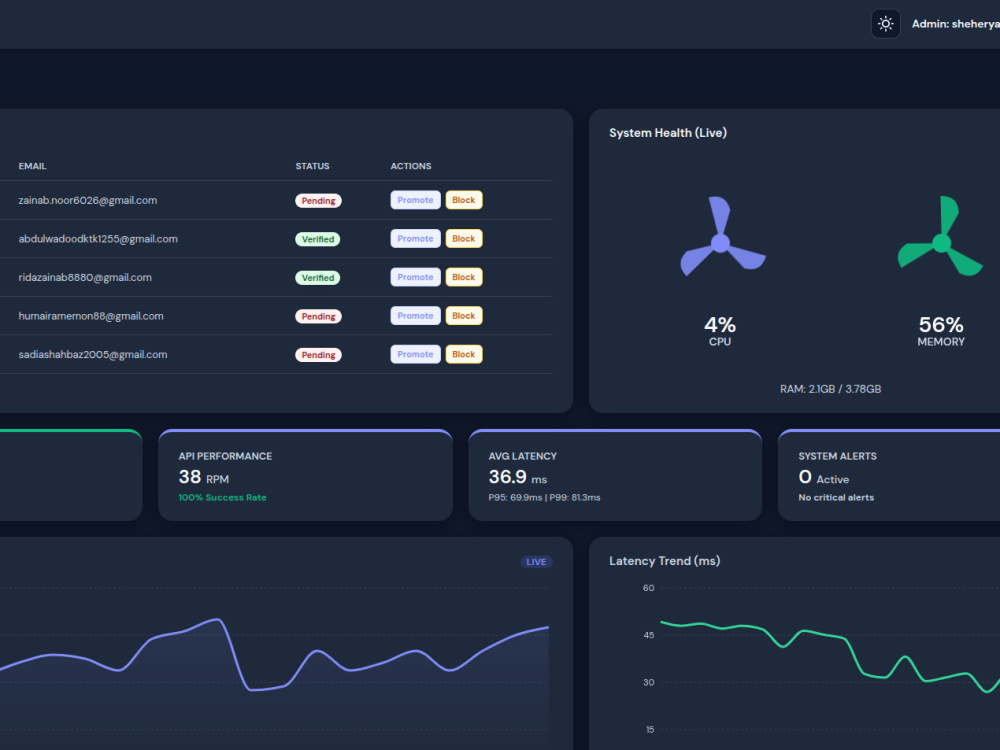Click RAM: 2.1GB / 3.78GB text

pyautogui.click(x=830, y=389)
